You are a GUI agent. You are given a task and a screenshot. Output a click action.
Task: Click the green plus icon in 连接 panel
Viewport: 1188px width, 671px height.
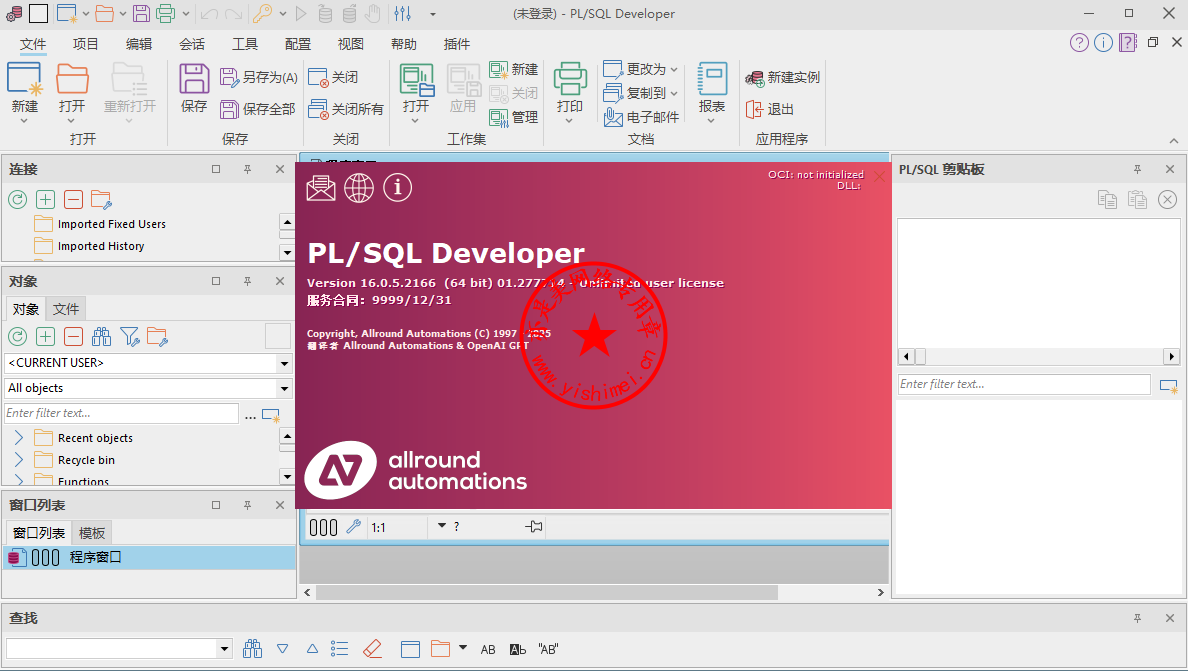point(45,199)
